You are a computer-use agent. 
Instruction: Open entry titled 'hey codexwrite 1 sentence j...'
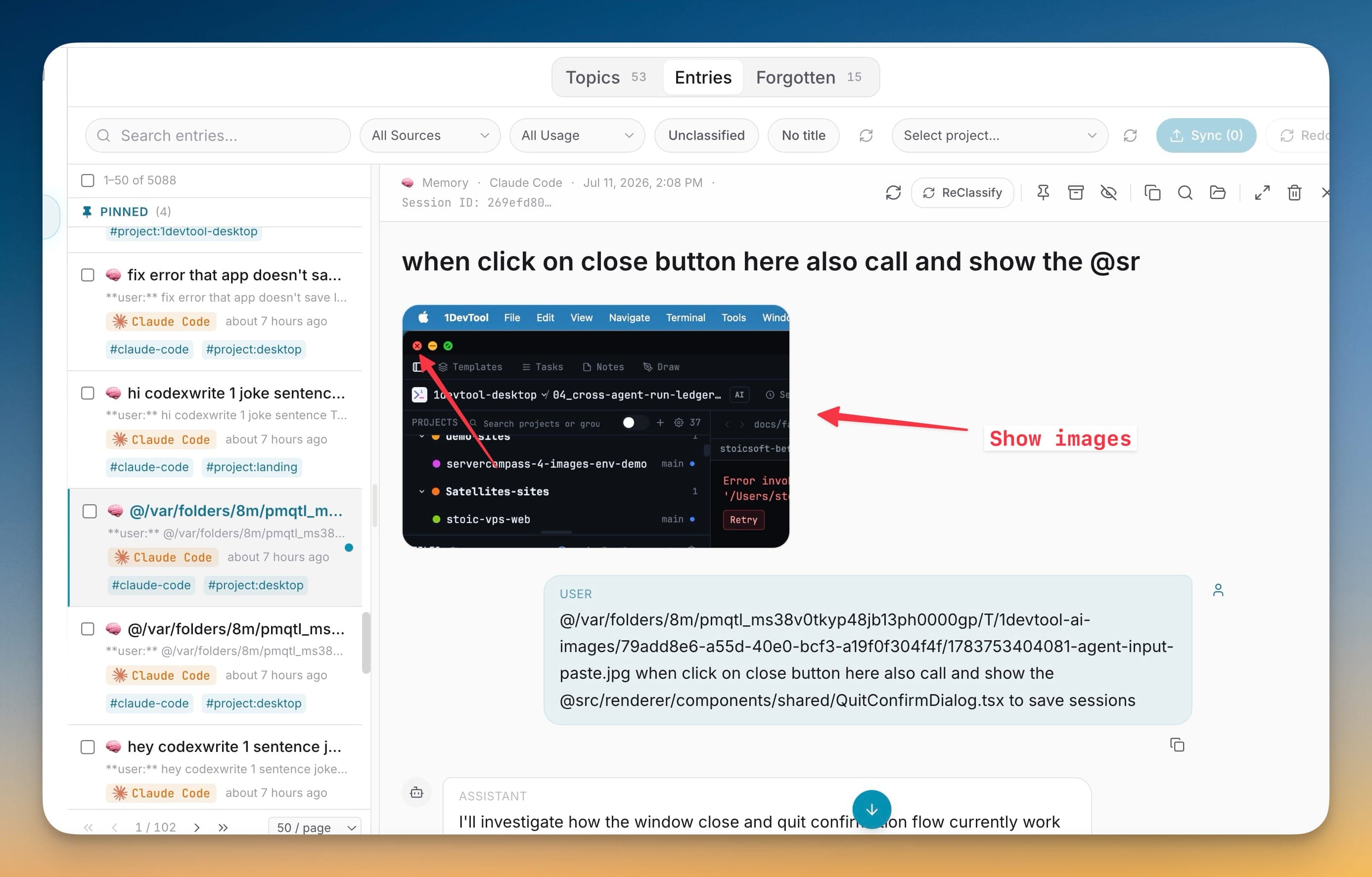tap(234, 746)
